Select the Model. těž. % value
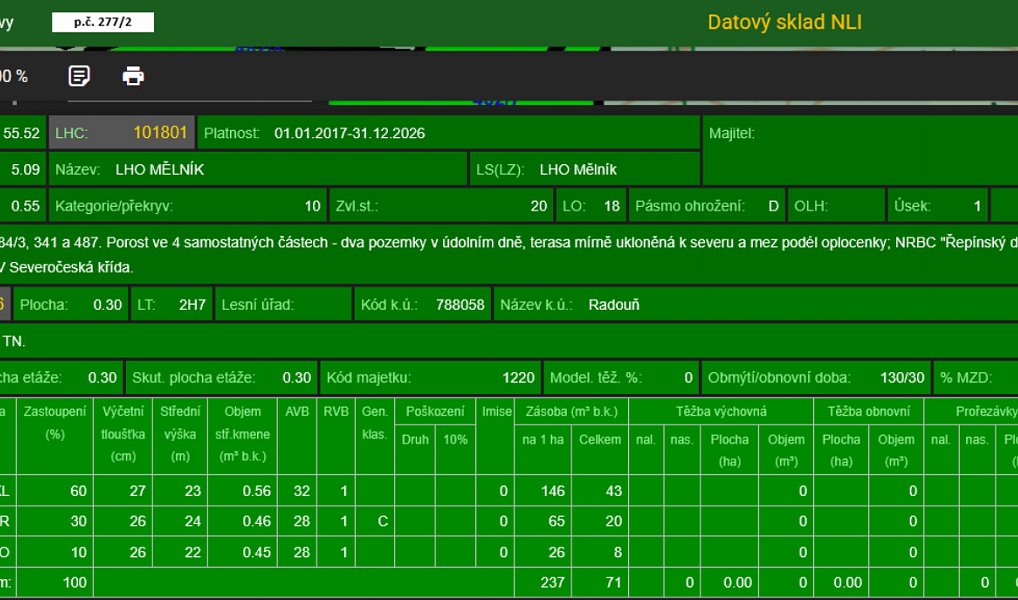1018x600 pixels. pos(688,377)
